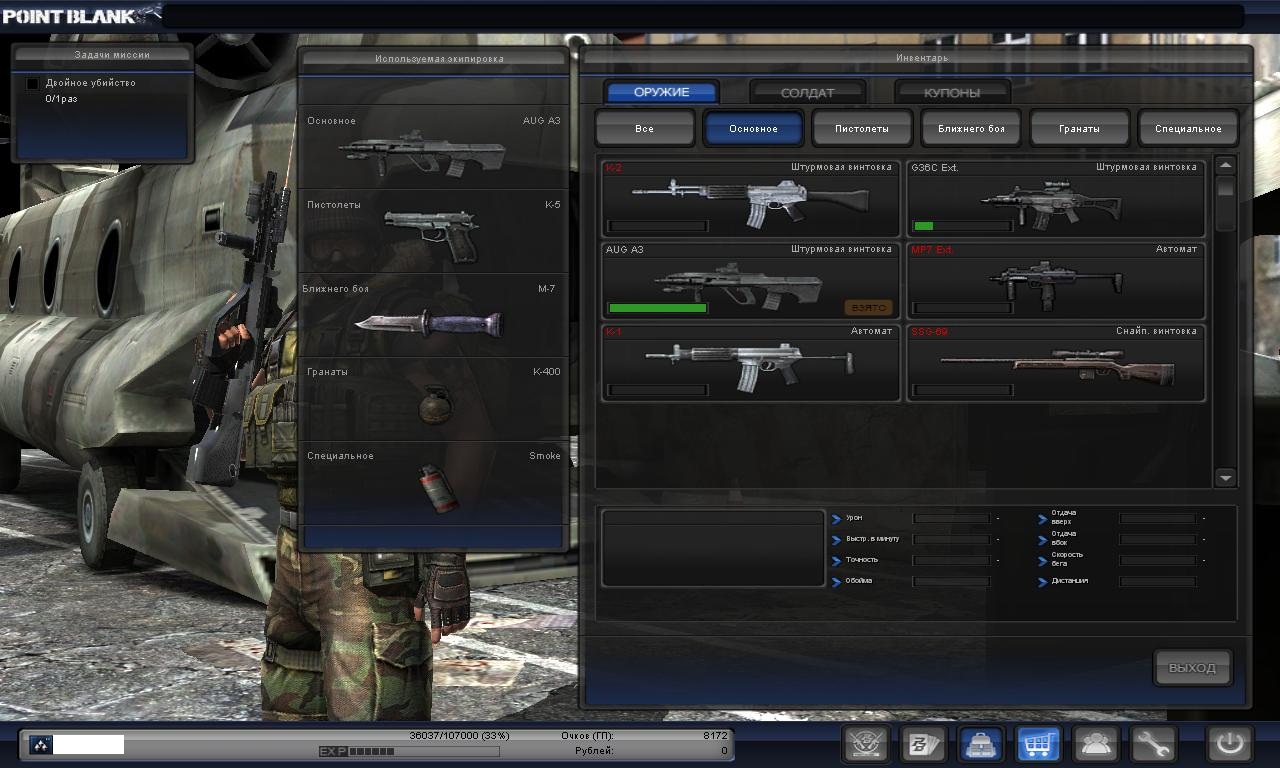Viewport: 1280px width, 768px height.
Task: Switch to the СОЛДАТ tab
Action: click(806, 93)
